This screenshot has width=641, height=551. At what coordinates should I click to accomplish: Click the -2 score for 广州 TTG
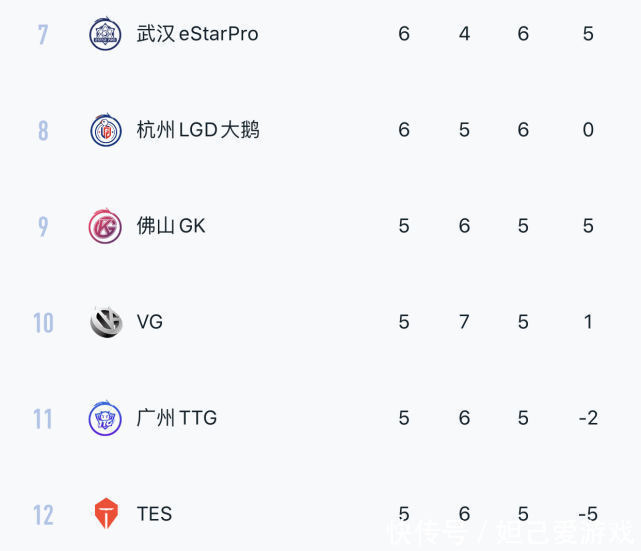[588, 418]
